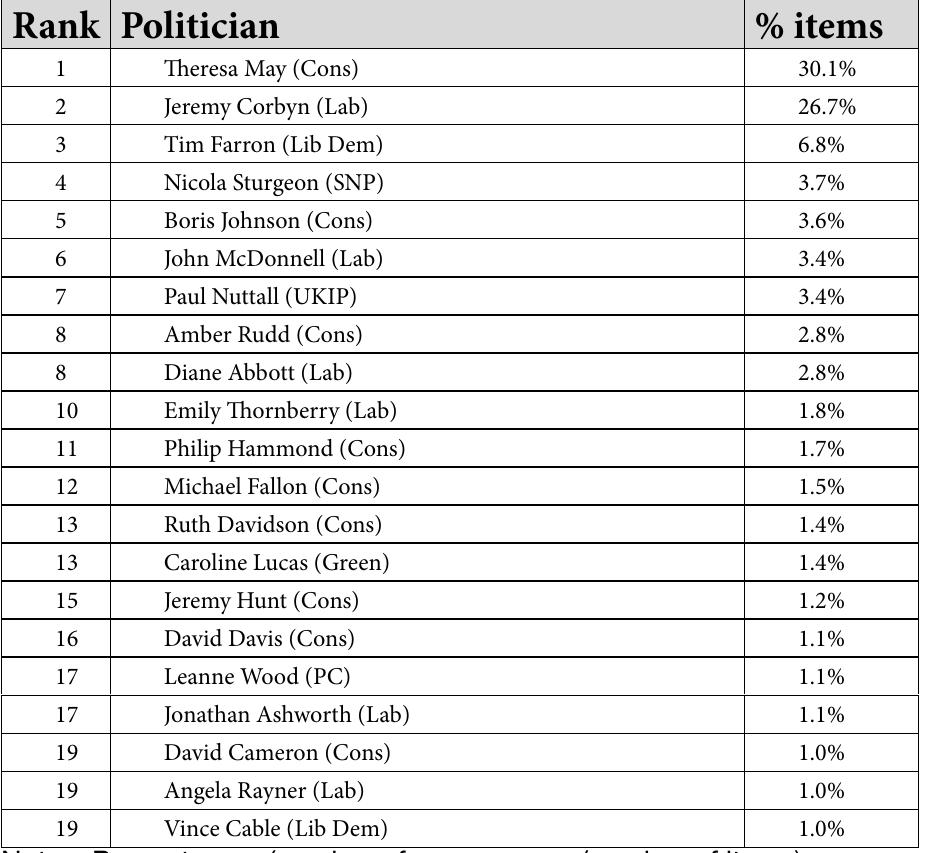Click the Politician column header

click(x=200, y=26)
